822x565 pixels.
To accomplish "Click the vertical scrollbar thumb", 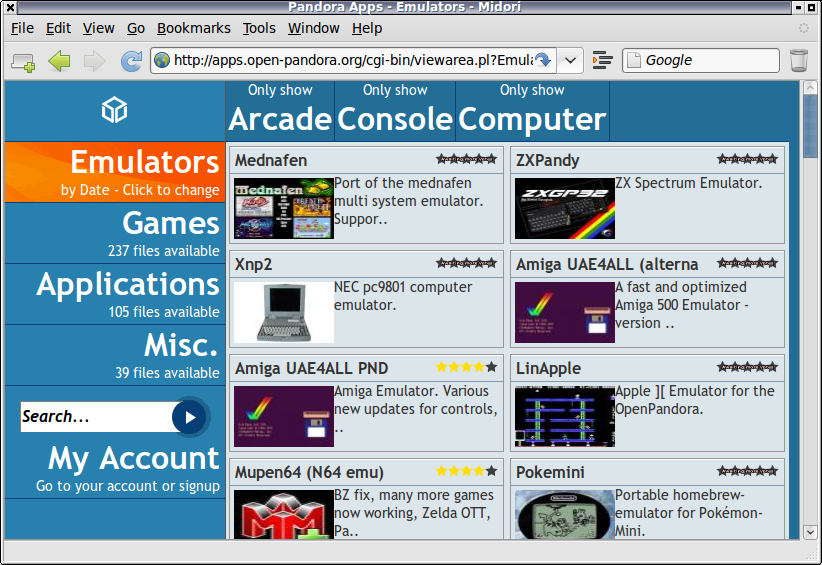I will pyautogui.click(x=810, y=126).
